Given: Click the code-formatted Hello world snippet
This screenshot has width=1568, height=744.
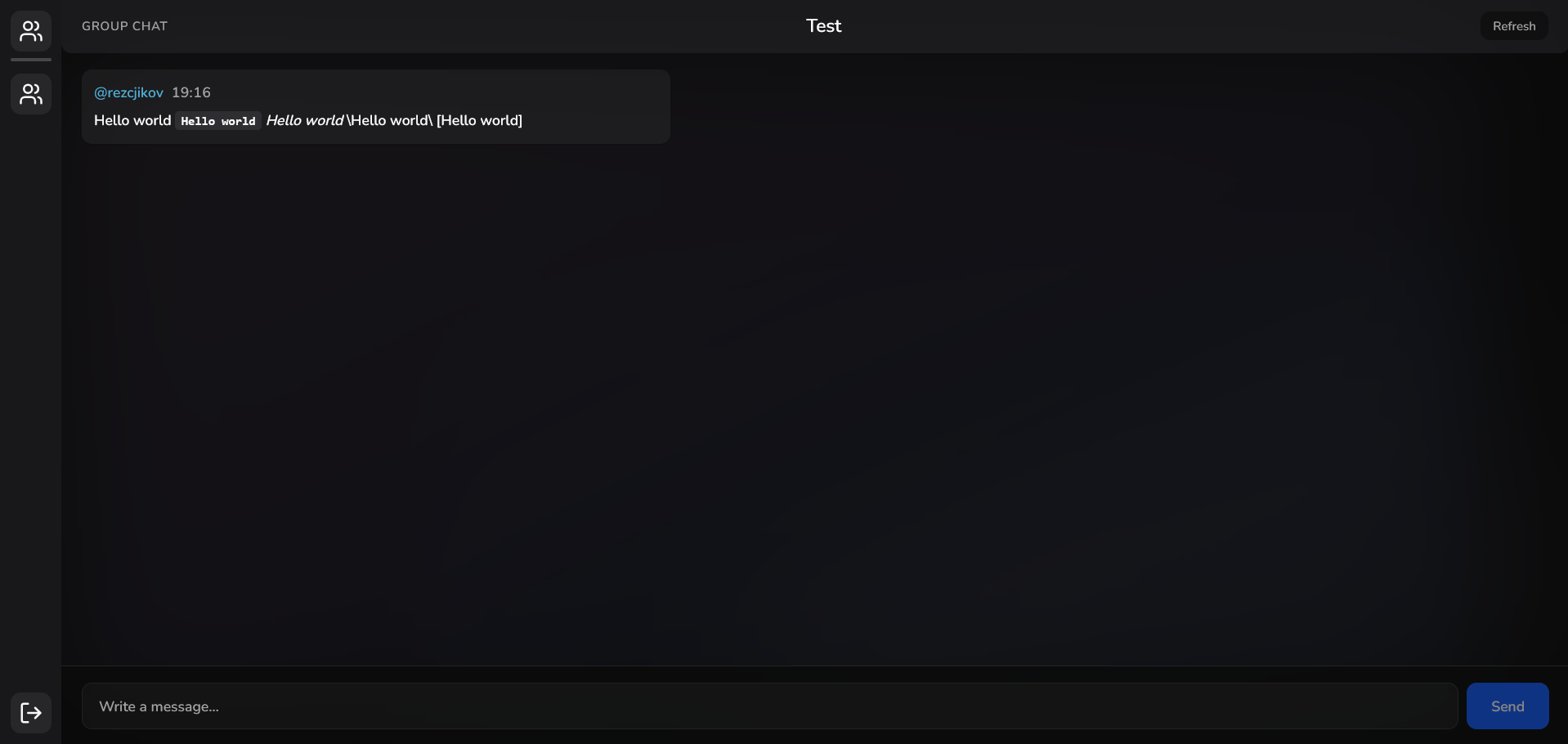Looking at the screenshot, I should 218,121.
